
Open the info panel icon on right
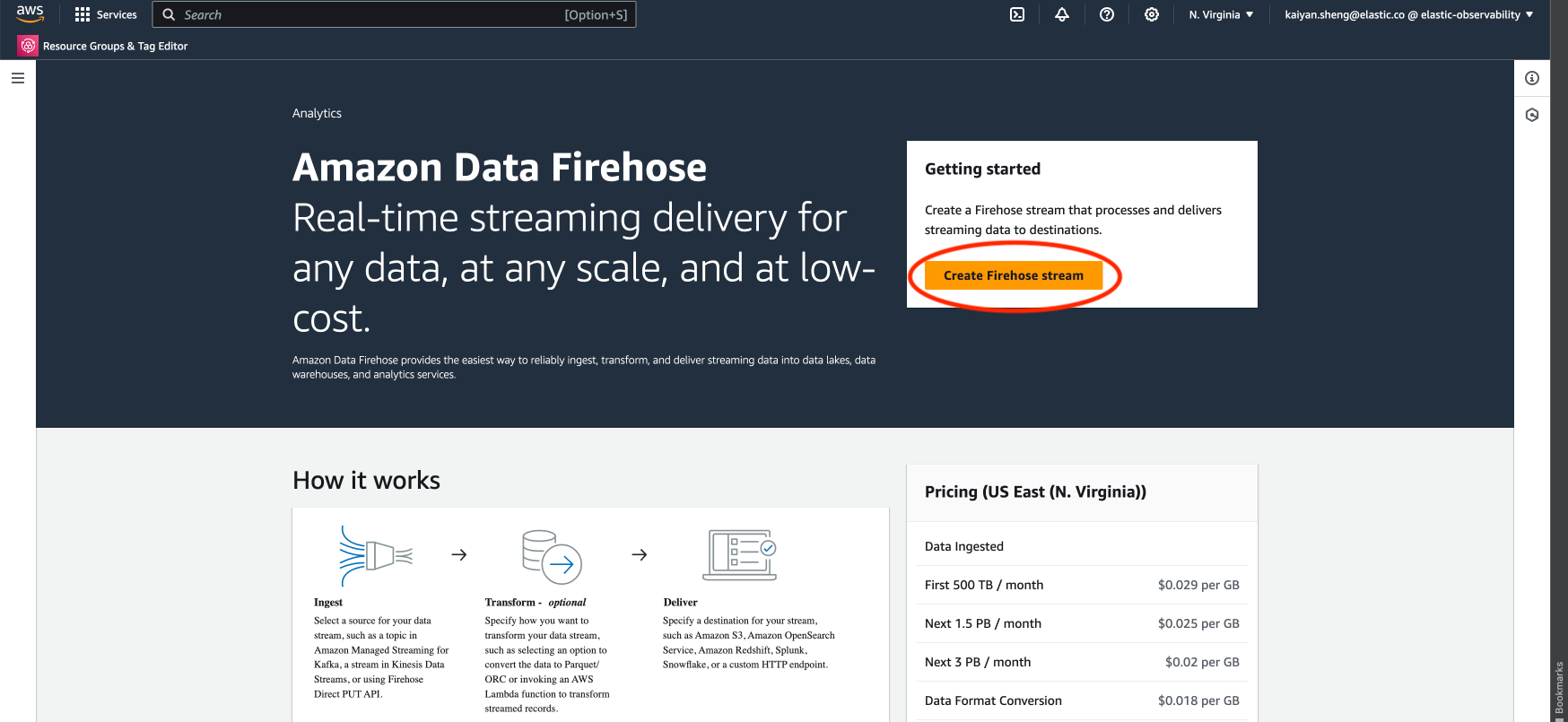coord(1532,78)
